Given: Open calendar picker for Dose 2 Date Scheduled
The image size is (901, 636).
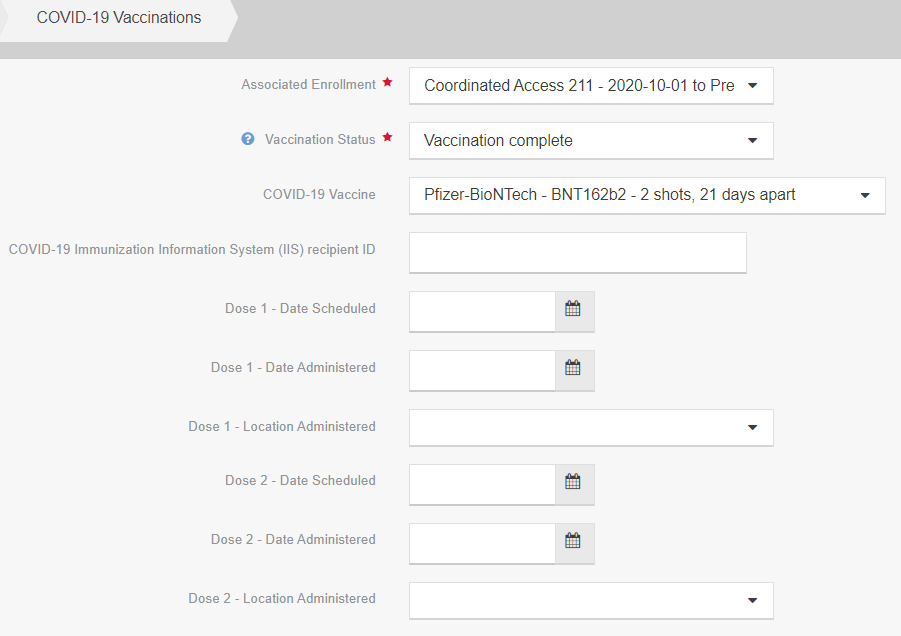Looking at the screenshot, I should point(574,483).
